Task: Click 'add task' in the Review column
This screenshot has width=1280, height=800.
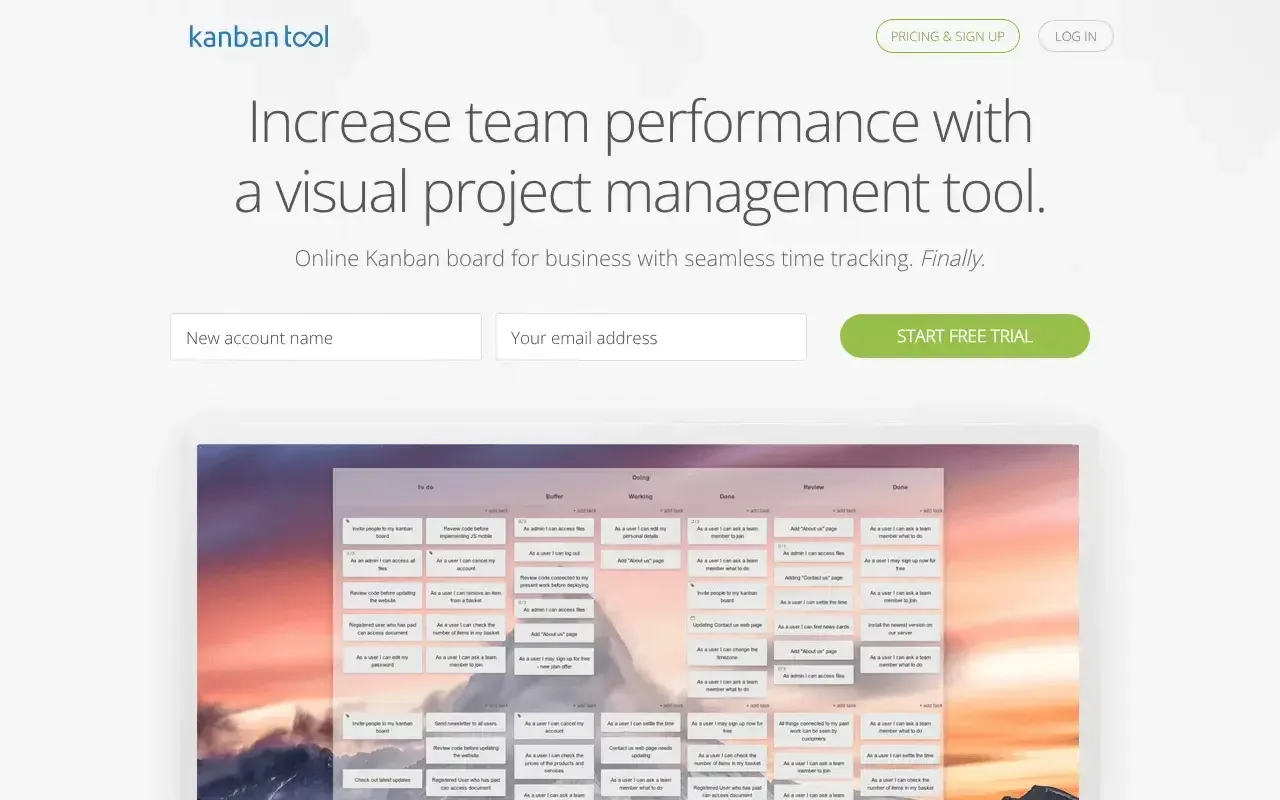Action: pyautogui.click(x=844, y=510)
